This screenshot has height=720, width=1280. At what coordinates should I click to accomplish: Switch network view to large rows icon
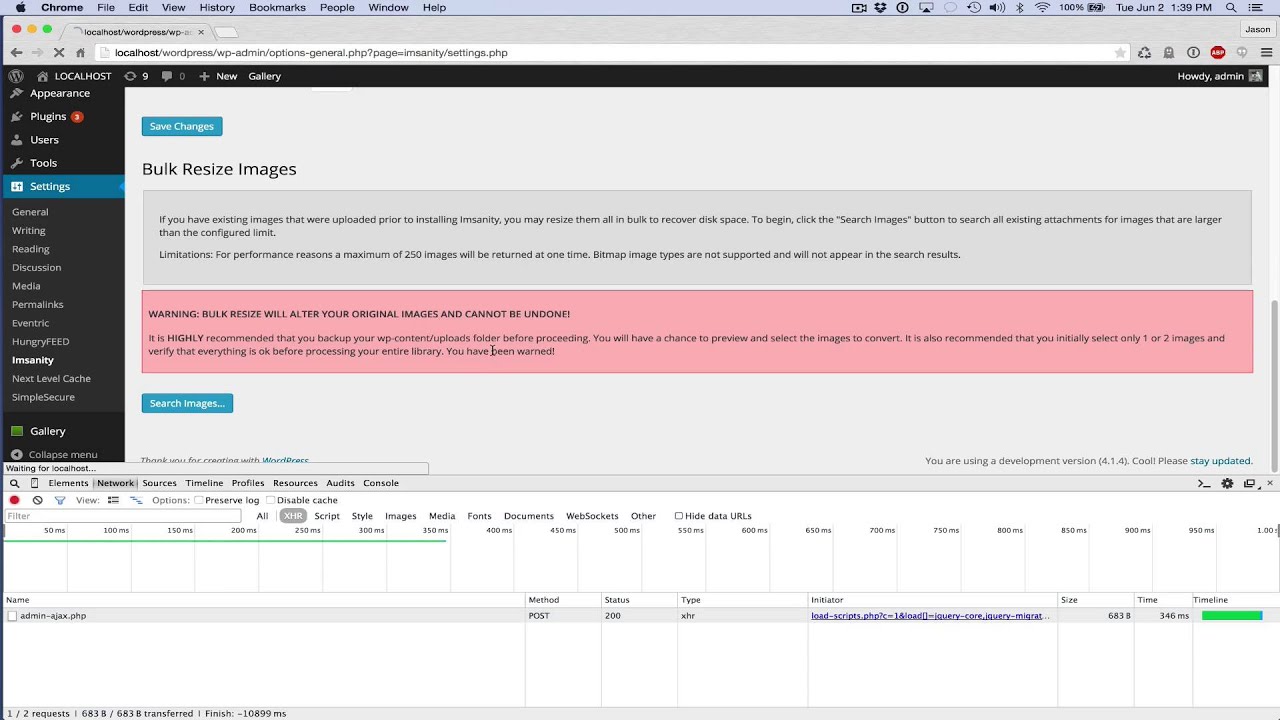point(113,500)
